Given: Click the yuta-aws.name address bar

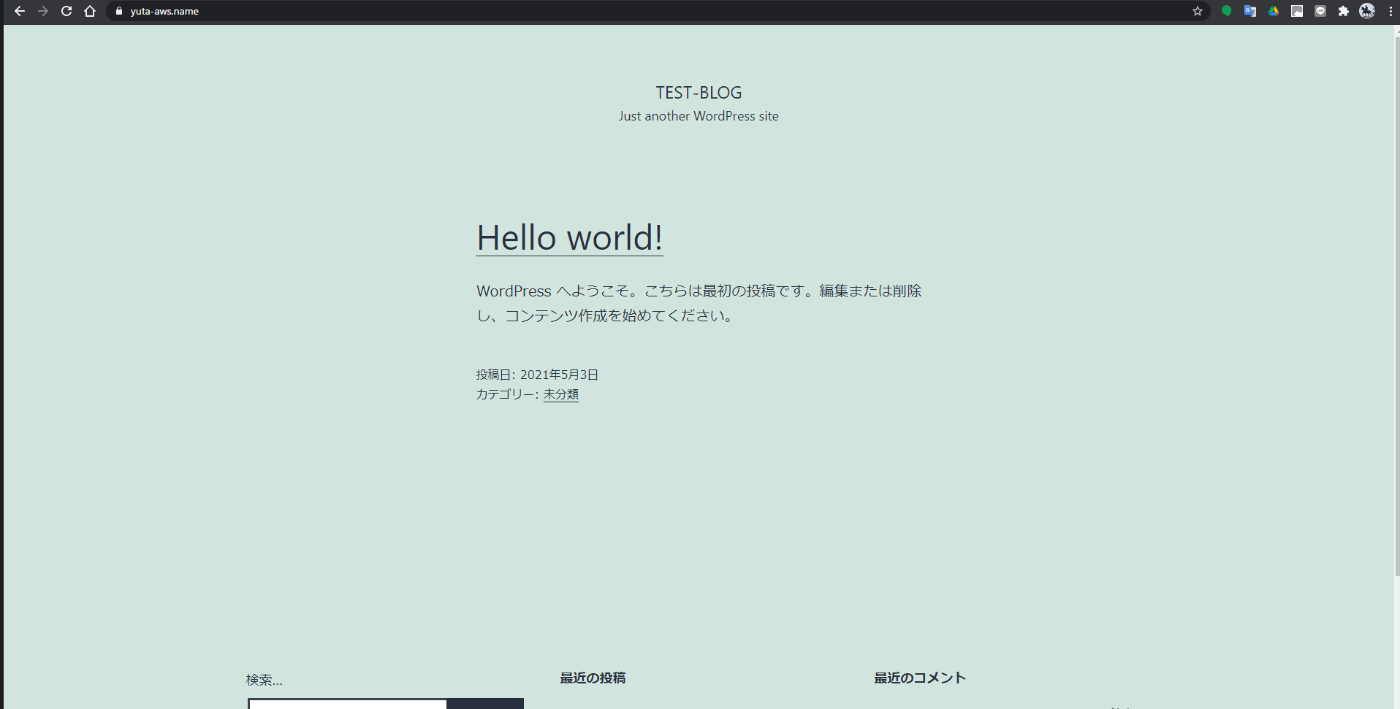Looking at the screenshot, I should [x=657, y=11].
